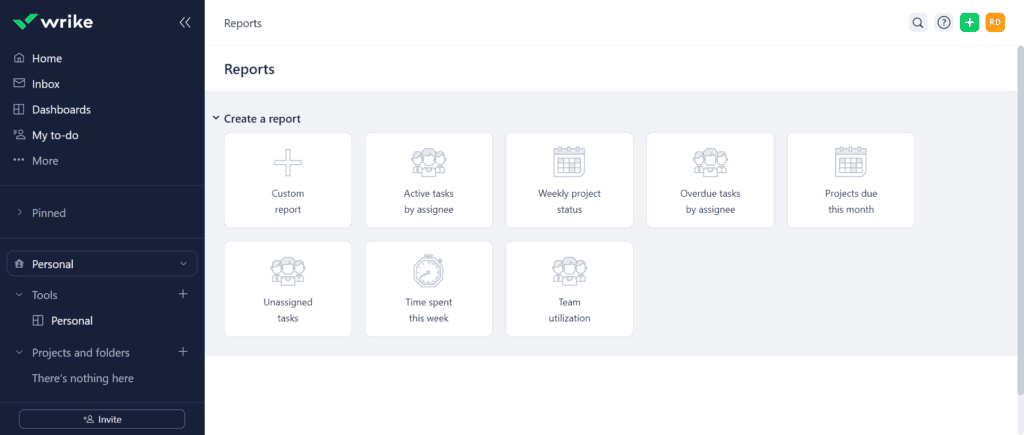Click the Team utilization people icon

tap(569, 271)
